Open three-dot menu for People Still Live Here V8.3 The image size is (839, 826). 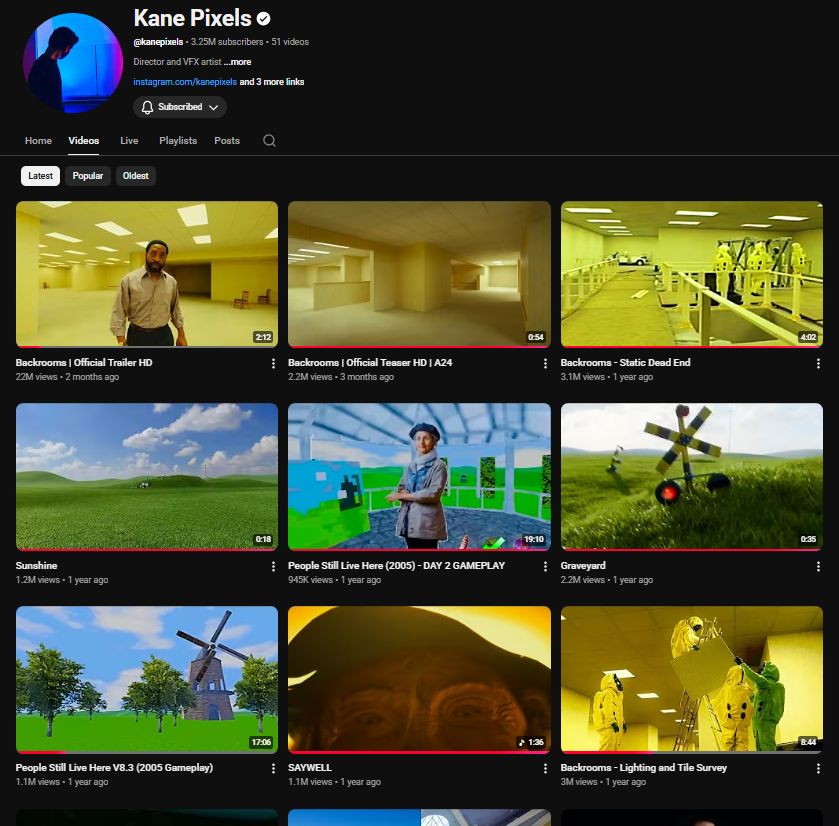(273, 769)
